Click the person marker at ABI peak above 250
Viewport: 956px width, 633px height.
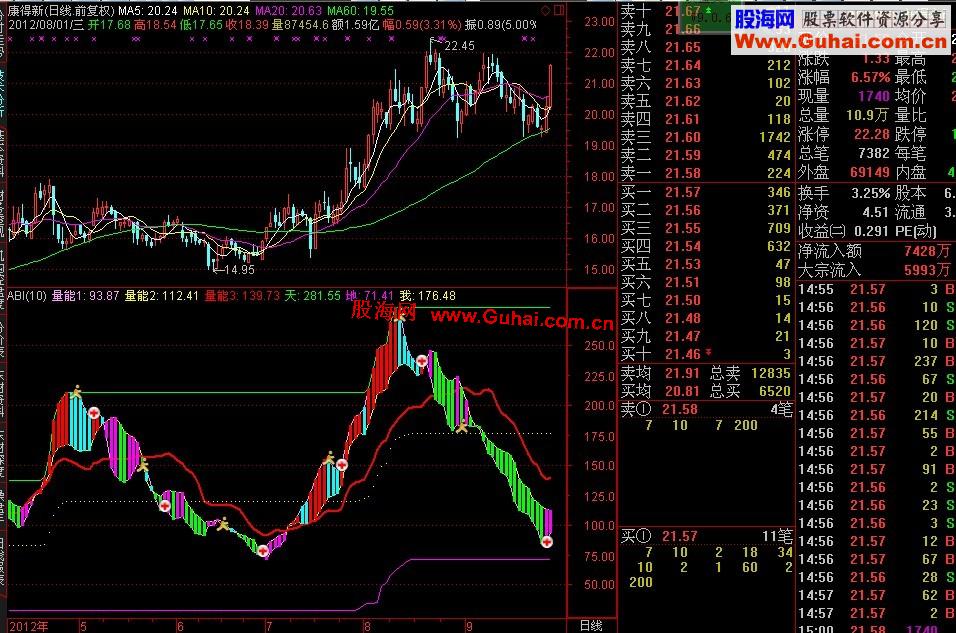(x=398, y=316)
